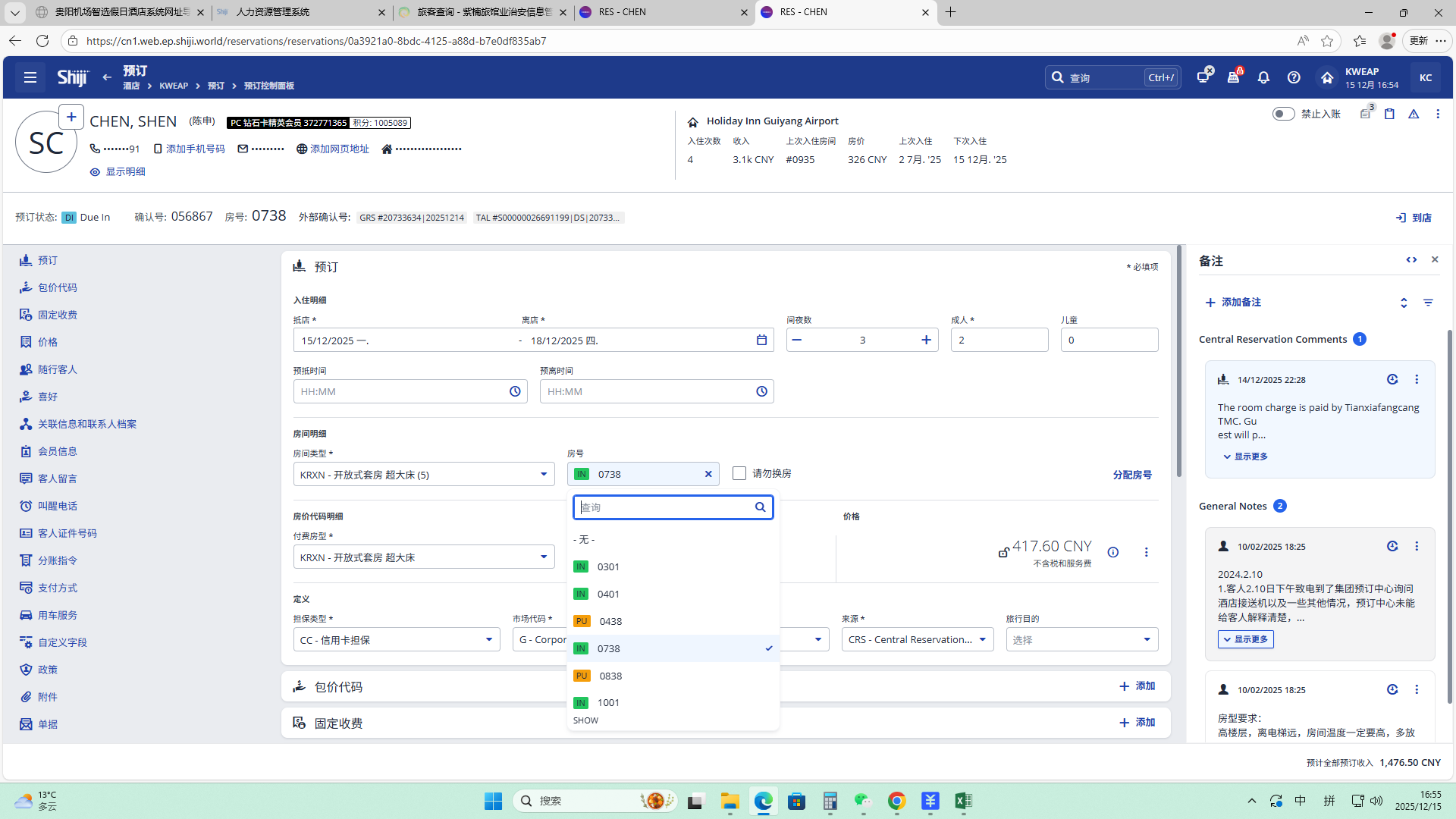Viewport: 1456px width, 819px height.
Task: Click the notifications bell icon
Action: point(1263,77)
